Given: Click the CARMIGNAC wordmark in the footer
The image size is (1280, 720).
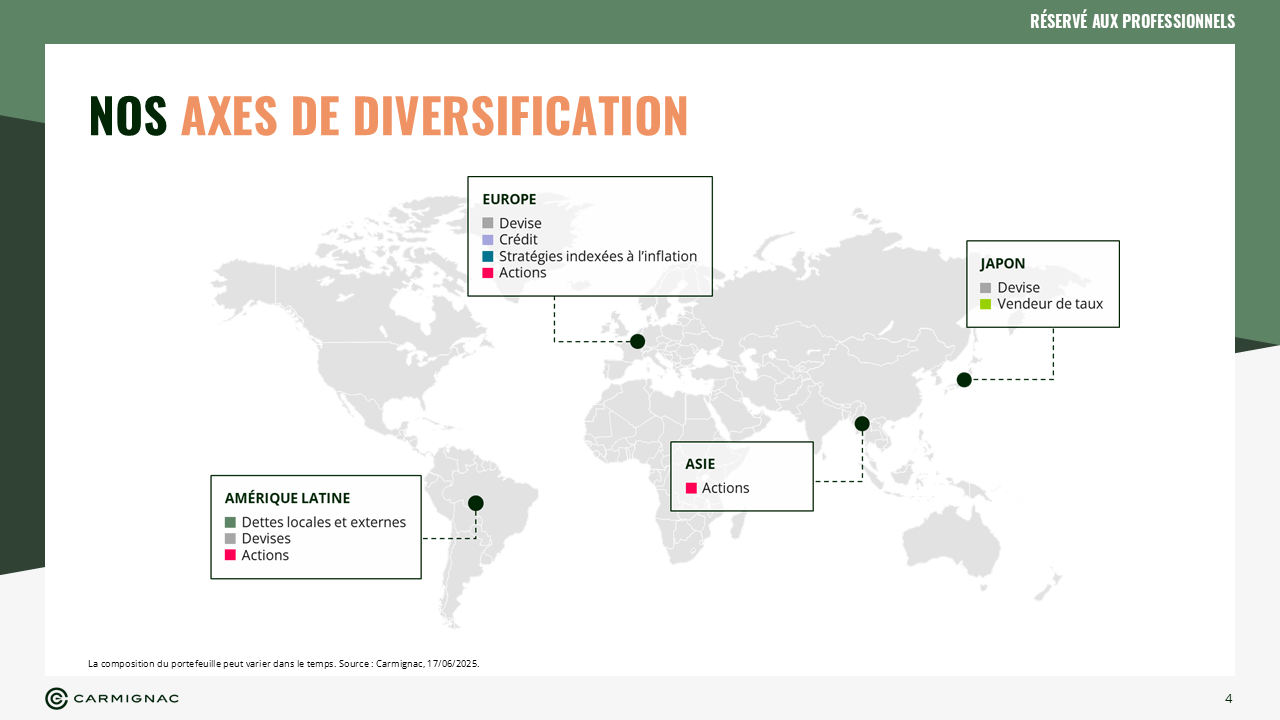Looking at the screenshot, I should 126,698.
